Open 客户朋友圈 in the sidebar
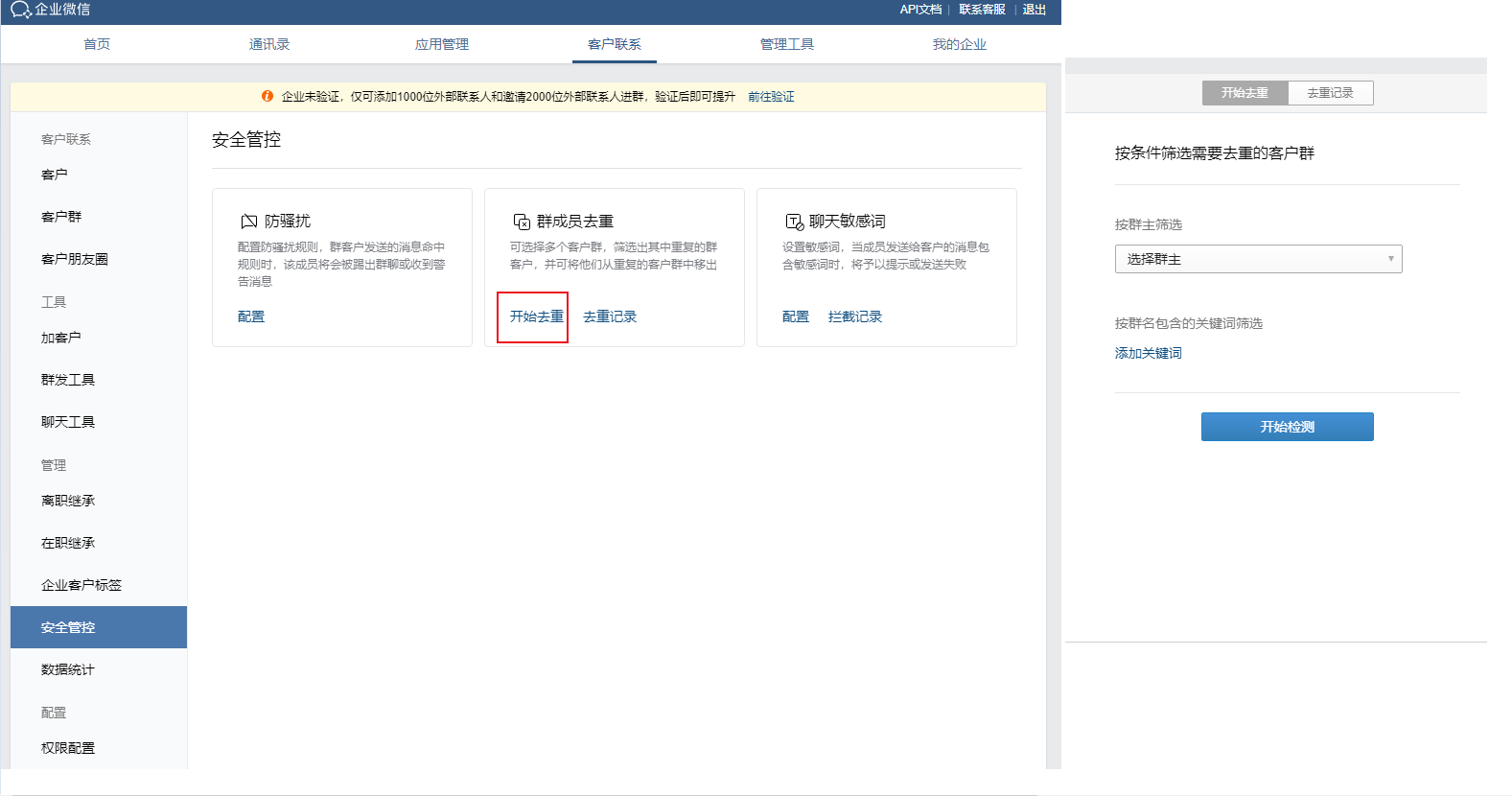This screenshot has width=1512, height=796. click(x=75, y=259)
